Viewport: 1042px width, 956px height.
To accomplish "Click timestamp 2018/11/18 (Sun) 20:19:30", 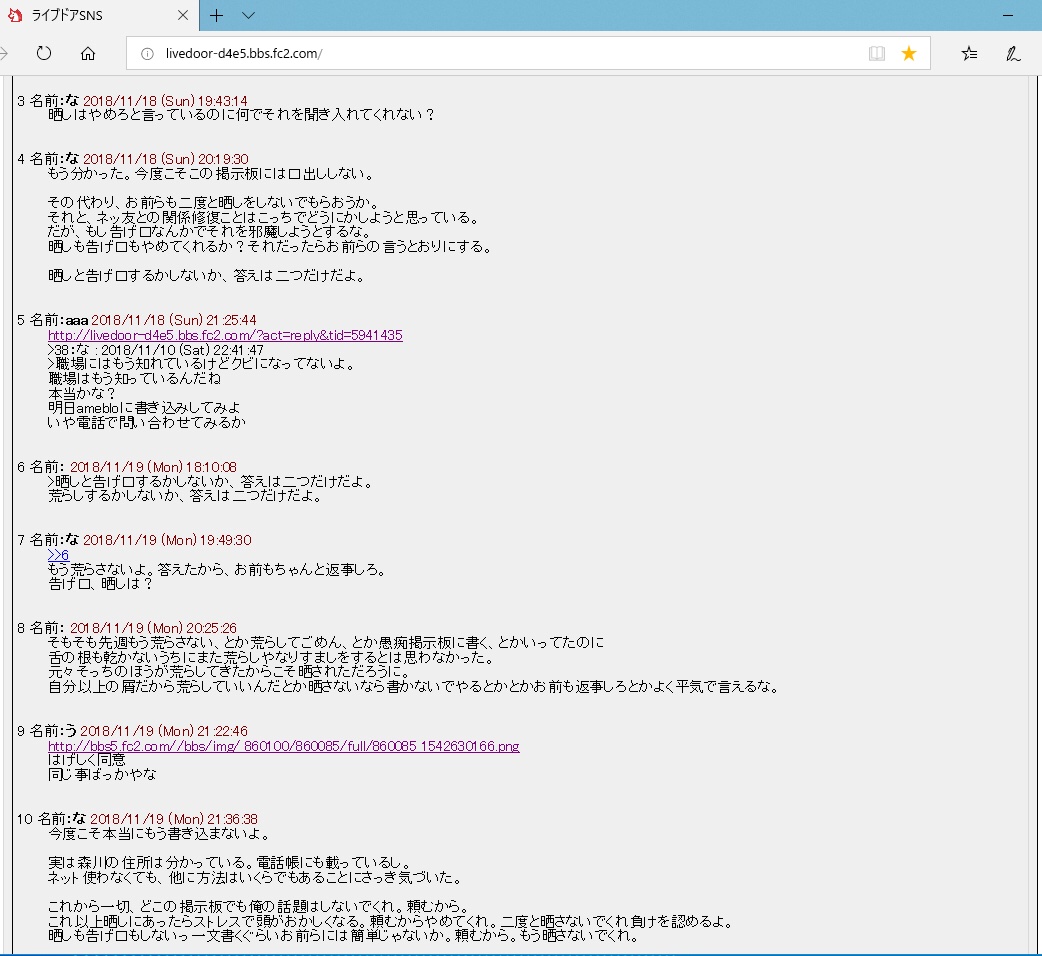I will click(x=165, y=159).
